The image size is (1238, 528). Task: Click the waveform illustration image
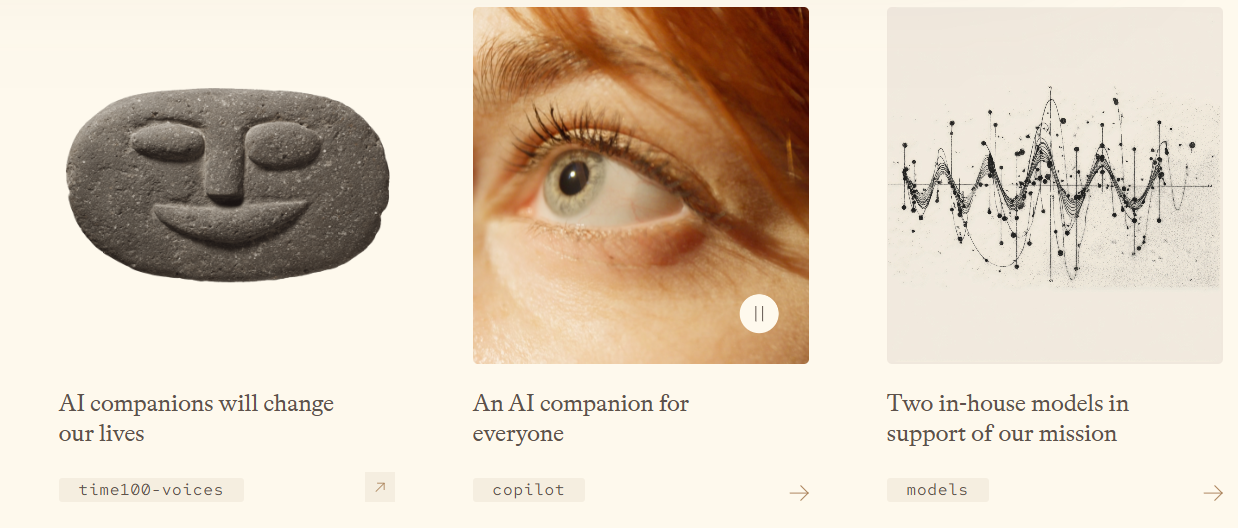pyautogui.click(x=1055, y=185)
